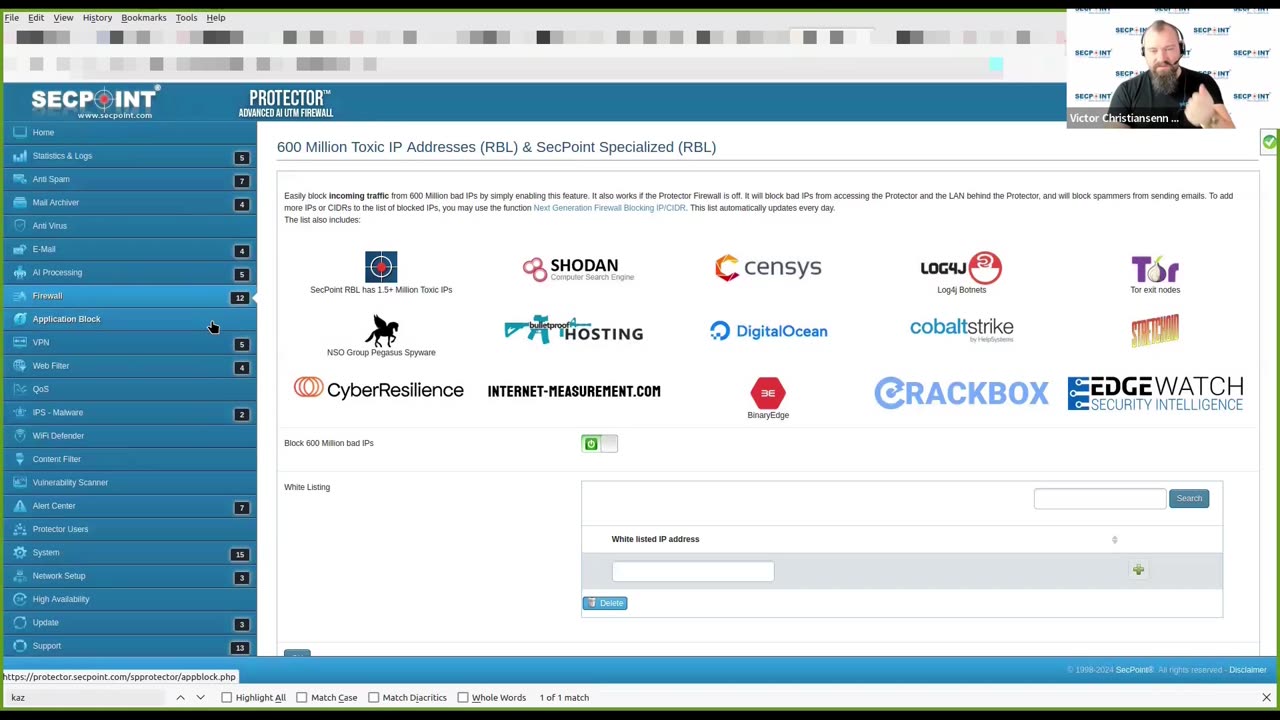Open the Edit menu
Screen dimensions: 1280x720
pos(36,17)
